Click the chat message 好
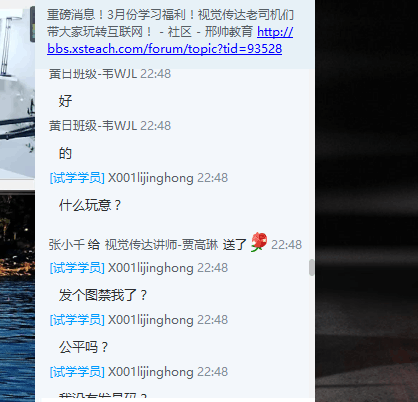418x402 pixels. pos(65,101)
